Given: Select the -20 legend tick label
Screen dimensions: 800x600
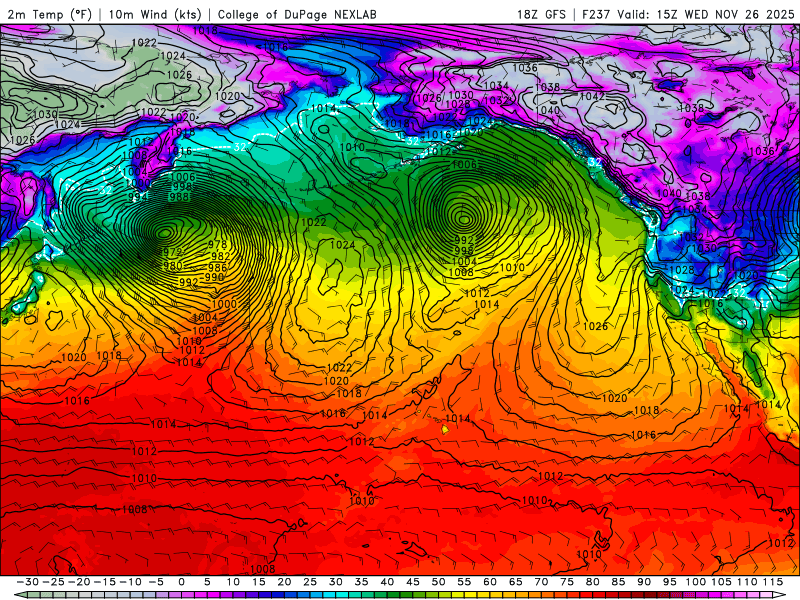Looking at the screenshot, I should pyautogui.click(x=79, y=582).
